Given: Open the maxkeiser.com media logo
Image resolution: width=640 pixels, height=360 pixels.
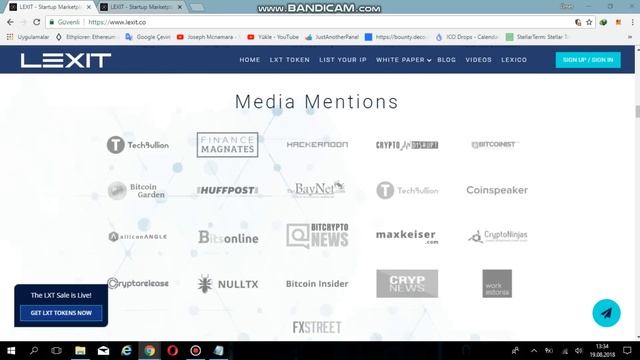Looking at the screenshot, I should 407,236.
